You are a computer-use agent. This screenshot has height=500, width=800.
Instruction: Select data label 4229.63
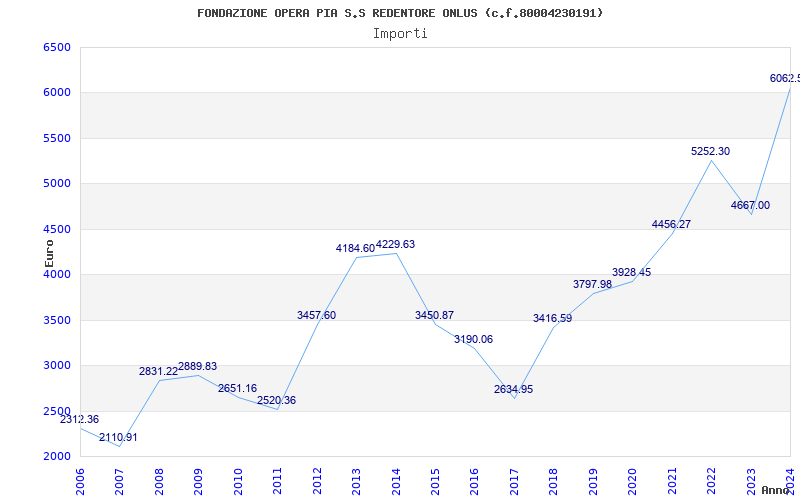395,244
